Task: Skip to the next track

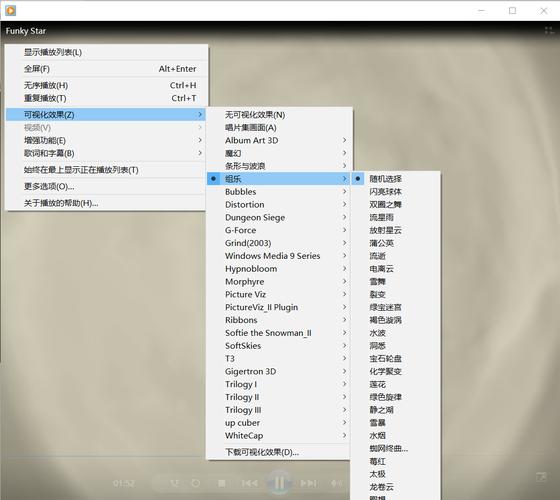Action: click(x=308, y=483)
